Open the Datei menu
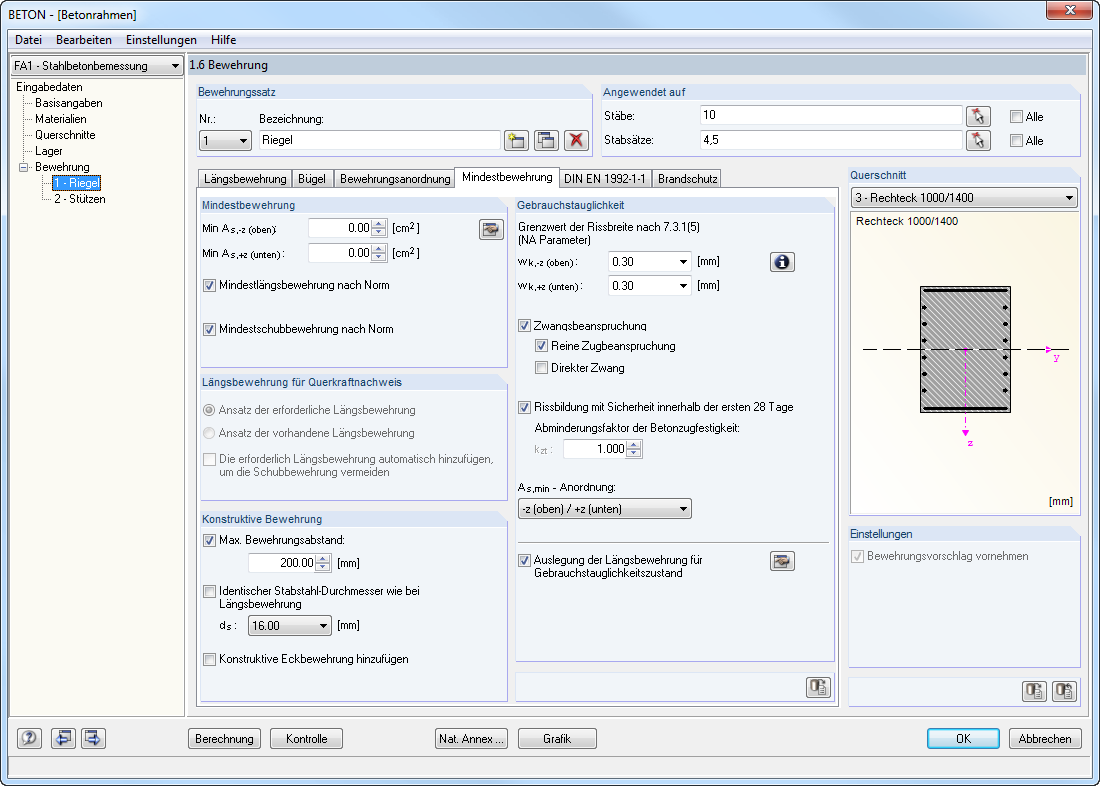 tap(29, 40)
